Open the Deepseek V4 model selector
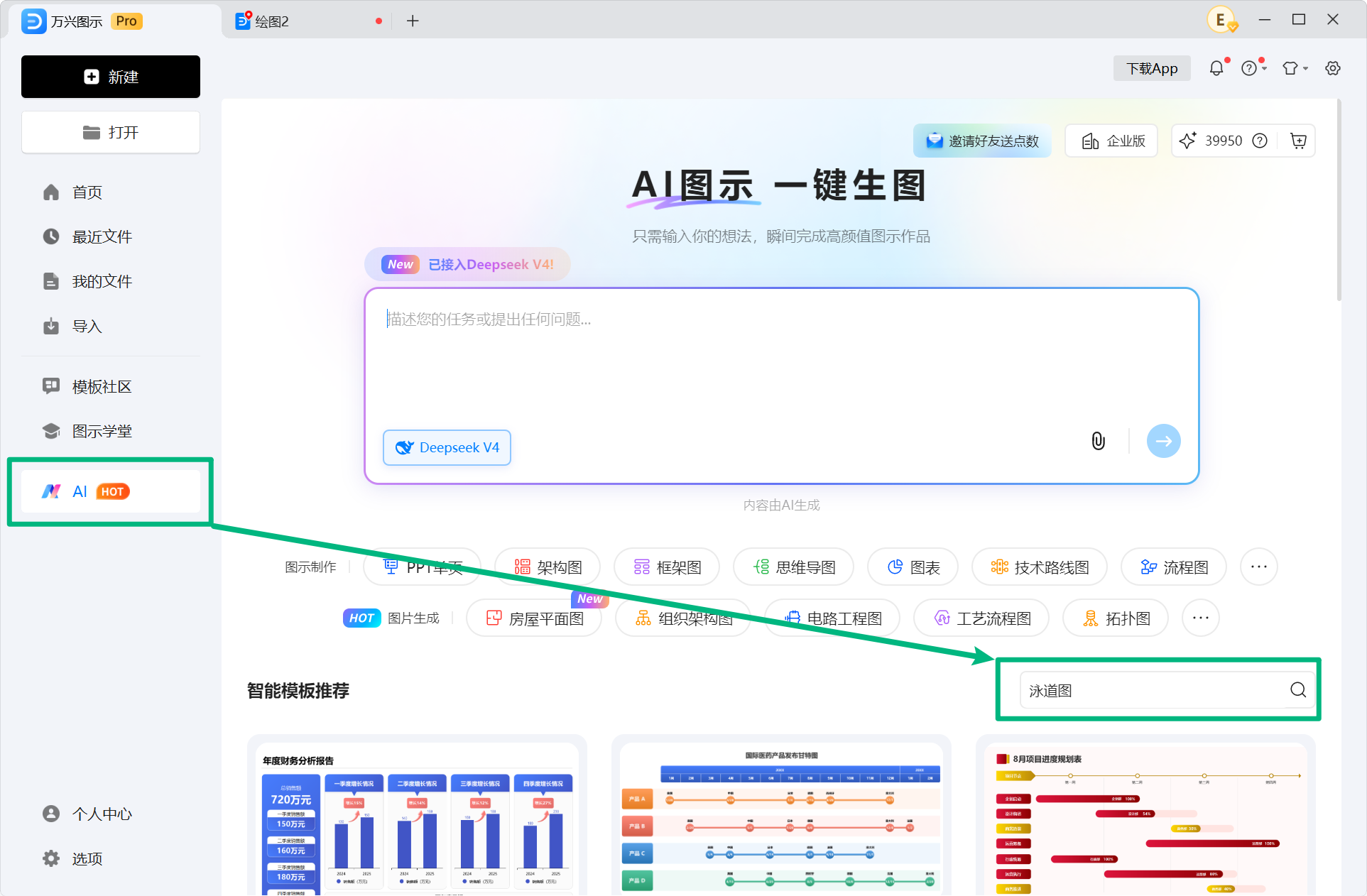Viewport: 1367px width, 896px height. tap(447, 447)
